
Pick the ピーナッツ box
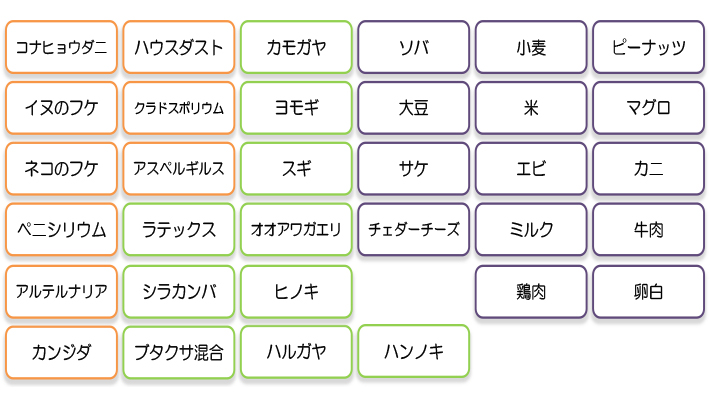pyautogui.click(x=648, y=47)
